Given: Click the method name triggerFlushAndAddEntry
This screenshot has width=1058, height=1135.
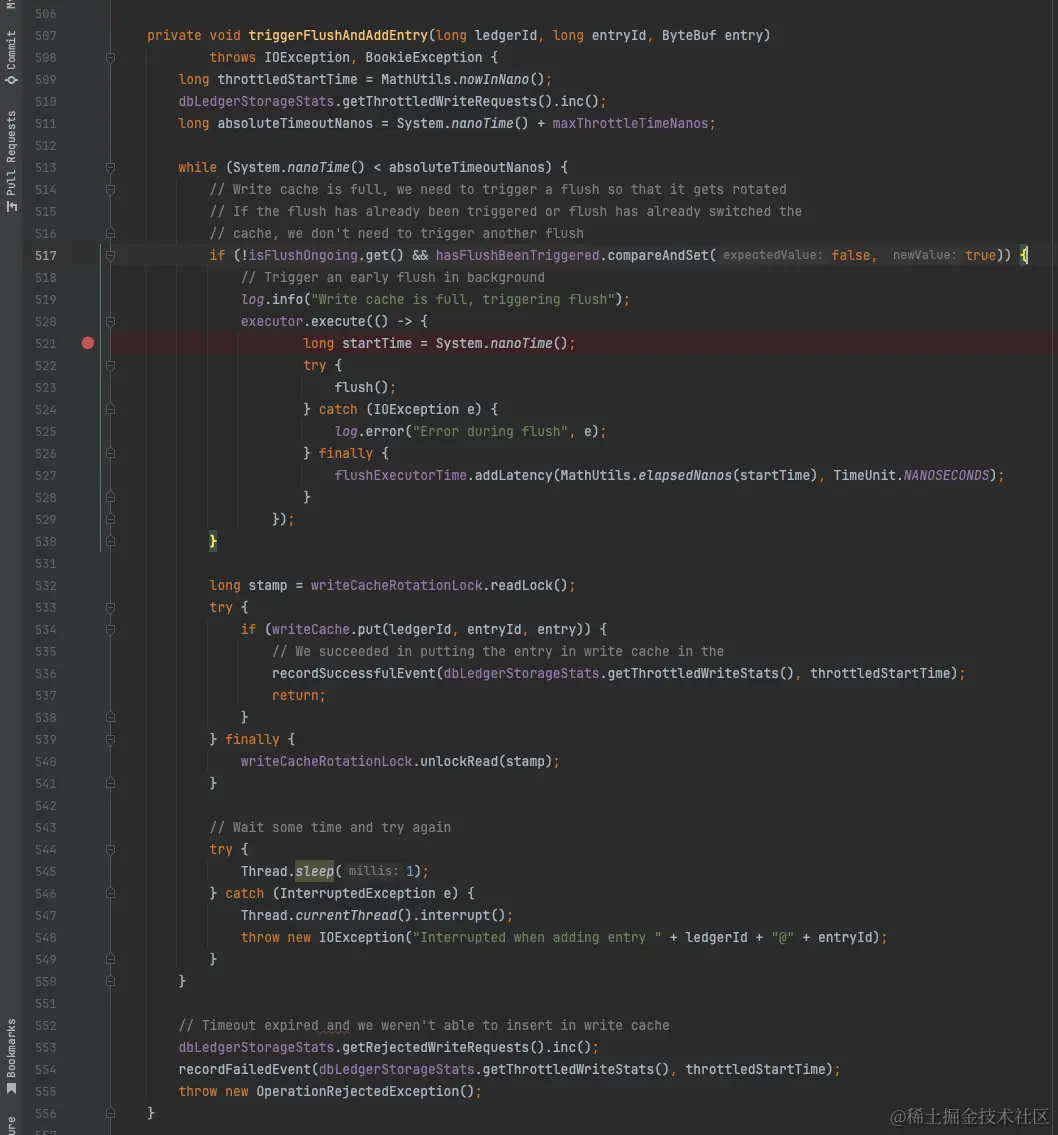Looking at the screenshot, I should 338,35.
